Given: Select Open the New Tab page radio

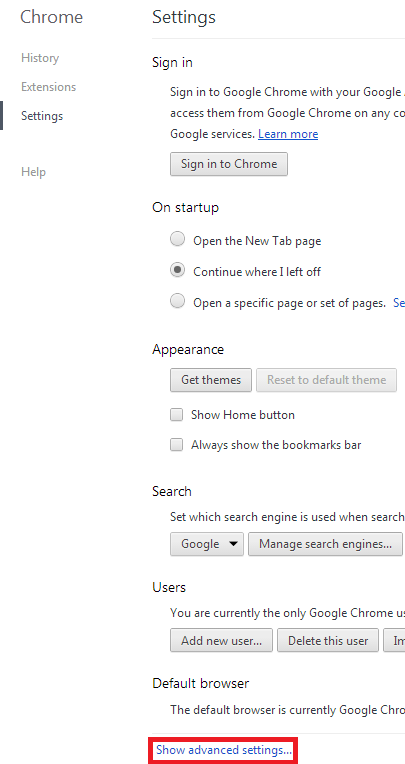Looking at the screenshot, I should (177, 239).
